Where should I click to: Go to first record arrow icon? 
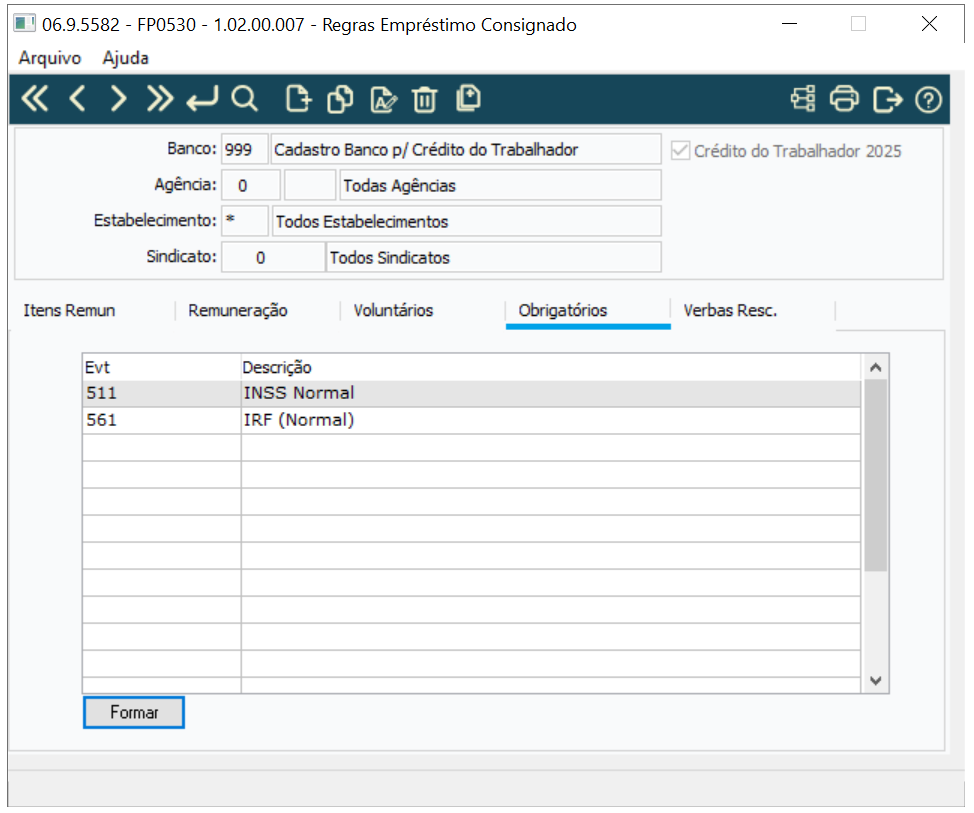(x=35, y=99)
